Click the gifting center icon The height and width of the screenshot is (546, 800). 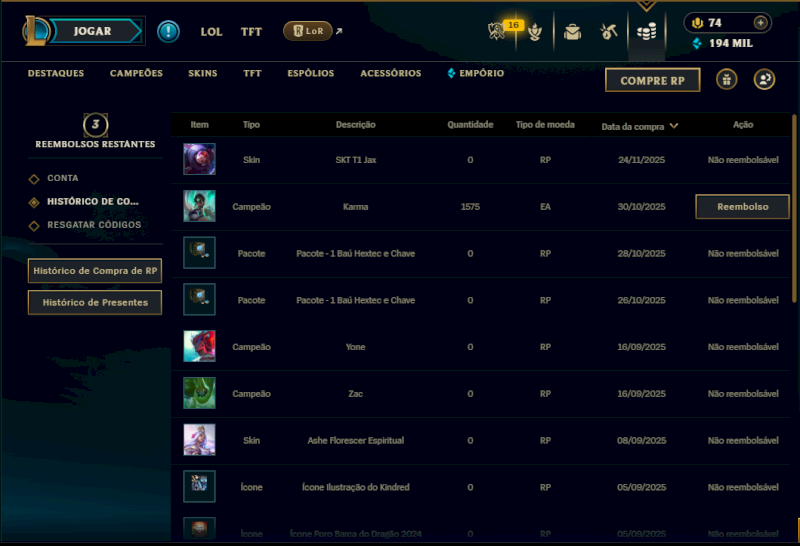tap(727, 80)
